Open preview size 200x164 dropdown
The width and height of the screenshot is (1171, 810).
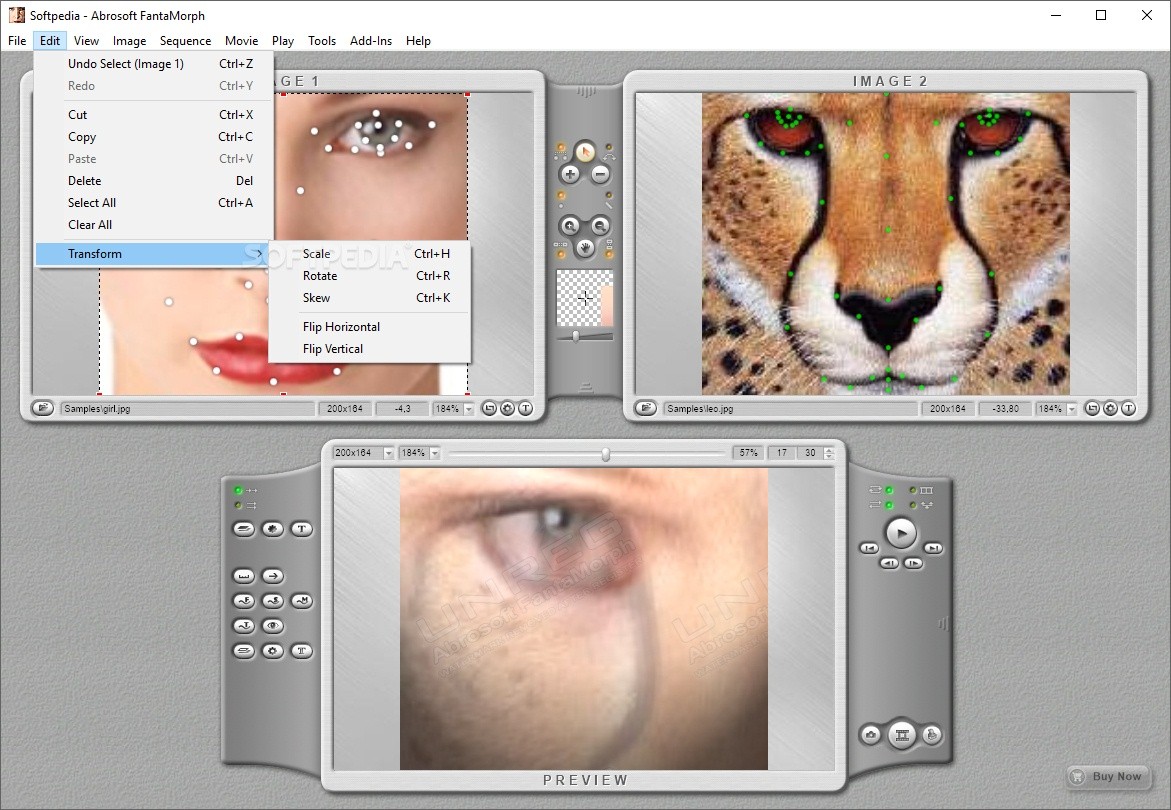(x=388, y=453)
